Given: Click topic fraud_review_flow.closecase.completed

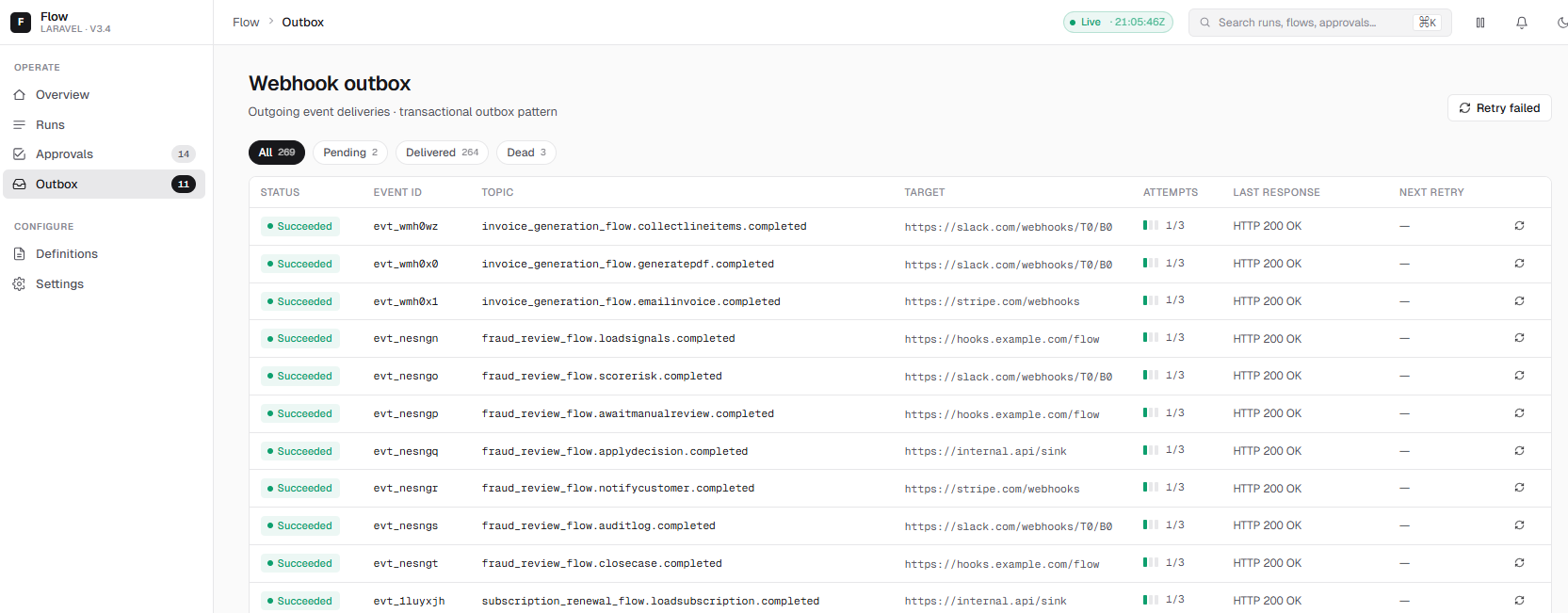Looking at the screenshot, I should (602, 564).
